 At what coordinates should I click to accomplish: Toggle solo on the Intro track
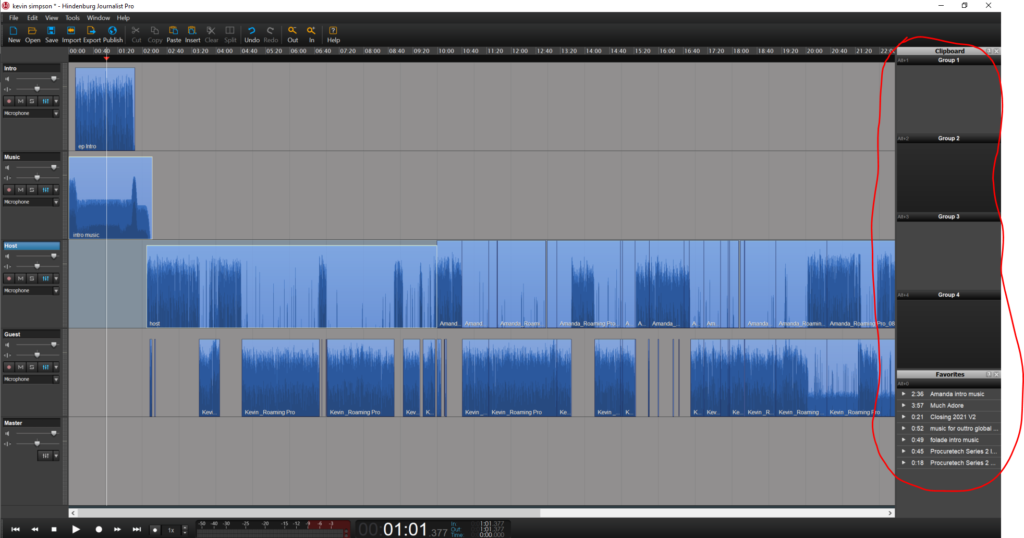[32, 101]
